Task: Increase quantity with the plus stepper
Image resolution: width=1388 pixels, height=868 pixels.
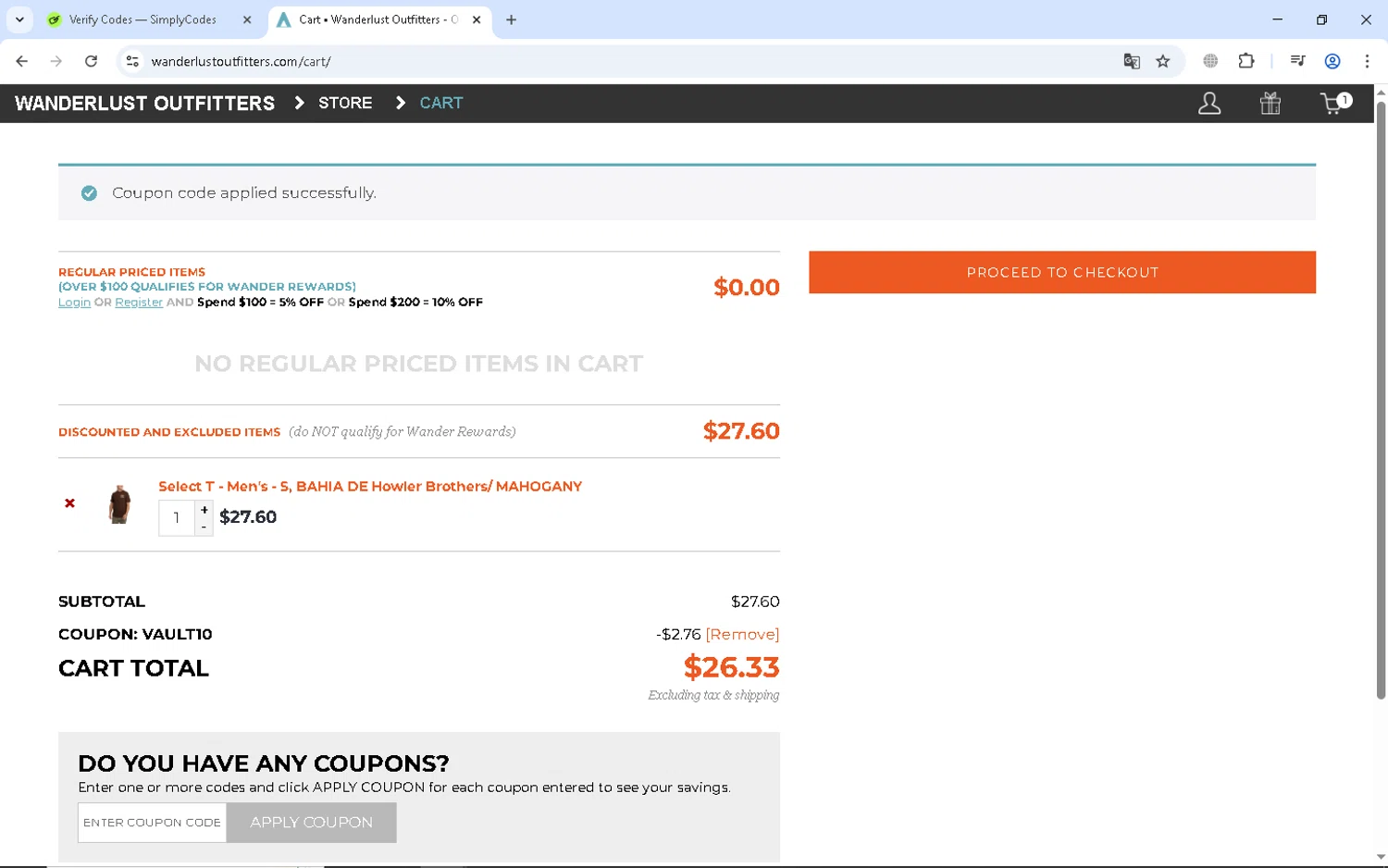Action: (204, 510)
